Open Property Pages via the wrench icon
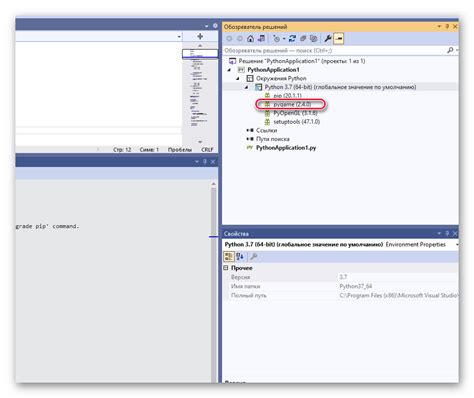The height and width of the screenshot is (398, 474). [254, 256]
